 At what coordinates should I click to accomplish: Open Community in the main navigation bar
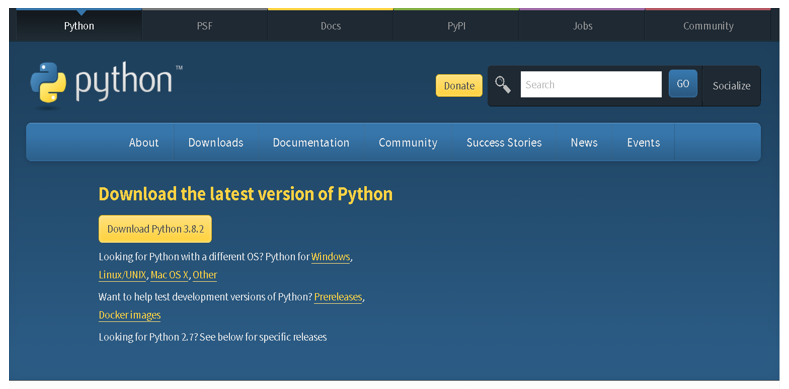(408, 142)
